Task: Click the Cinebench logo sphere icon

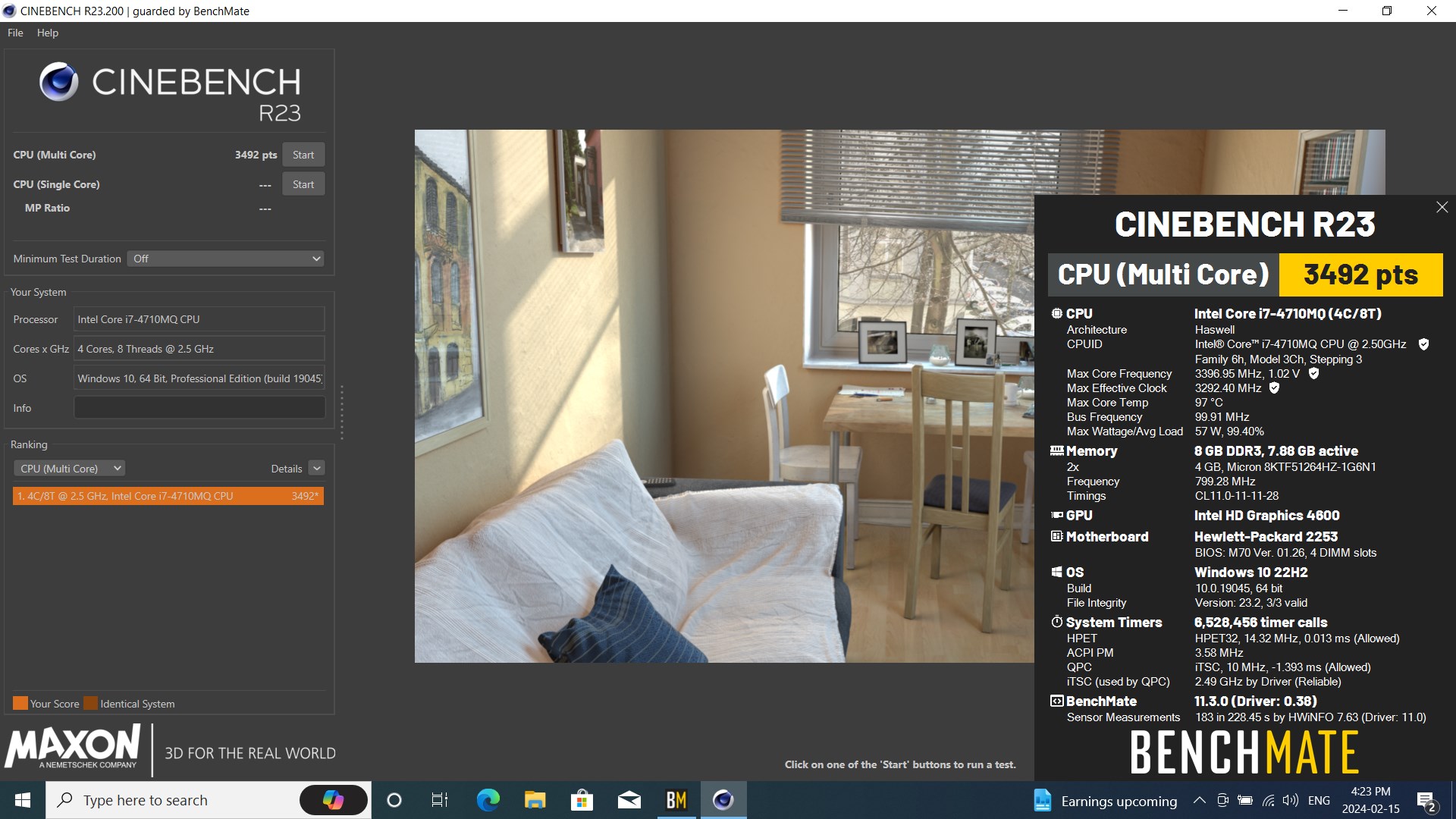Action: click(59, 82)
